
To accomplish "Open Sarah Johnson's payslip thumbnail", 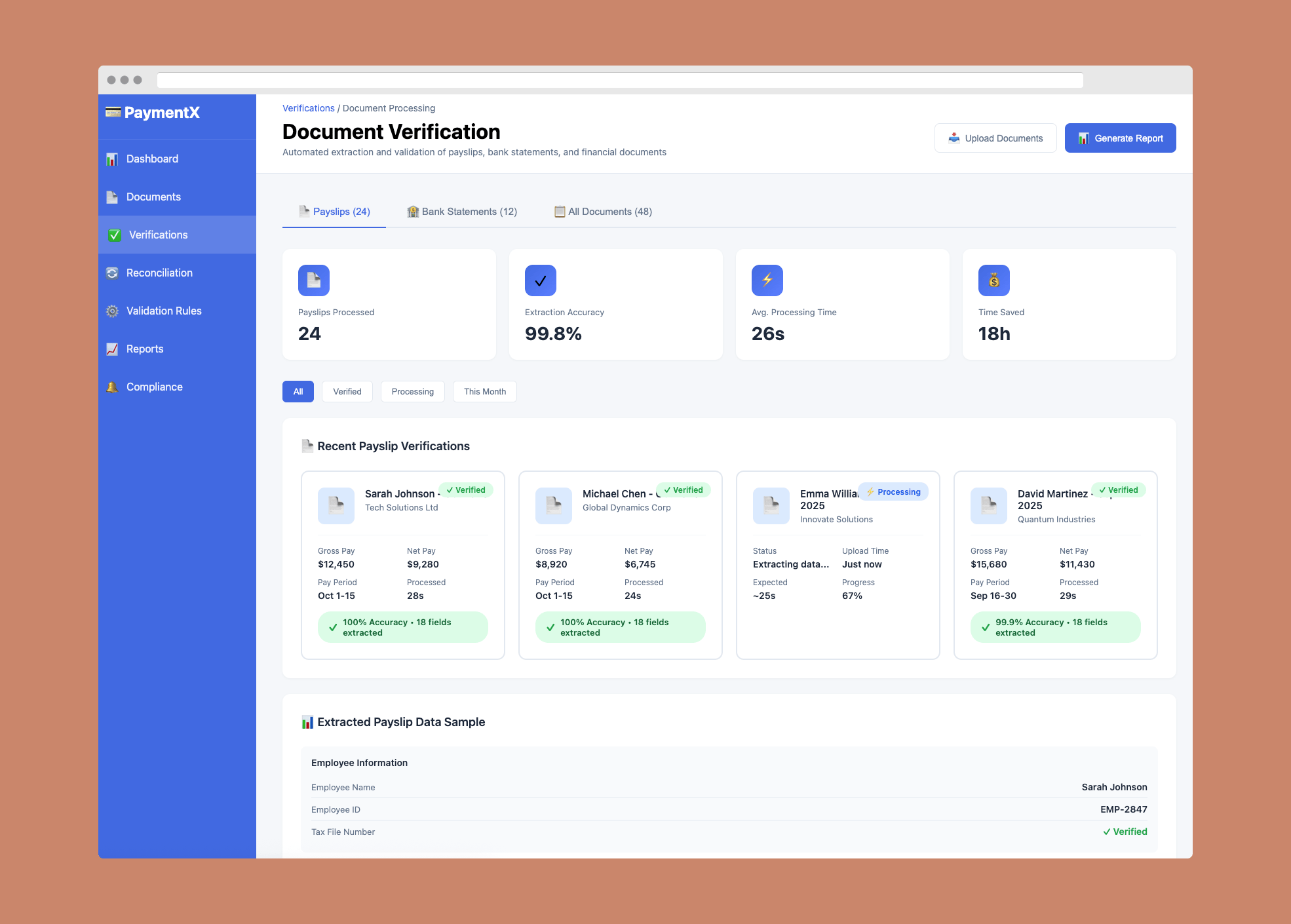I will pos(336,505).
